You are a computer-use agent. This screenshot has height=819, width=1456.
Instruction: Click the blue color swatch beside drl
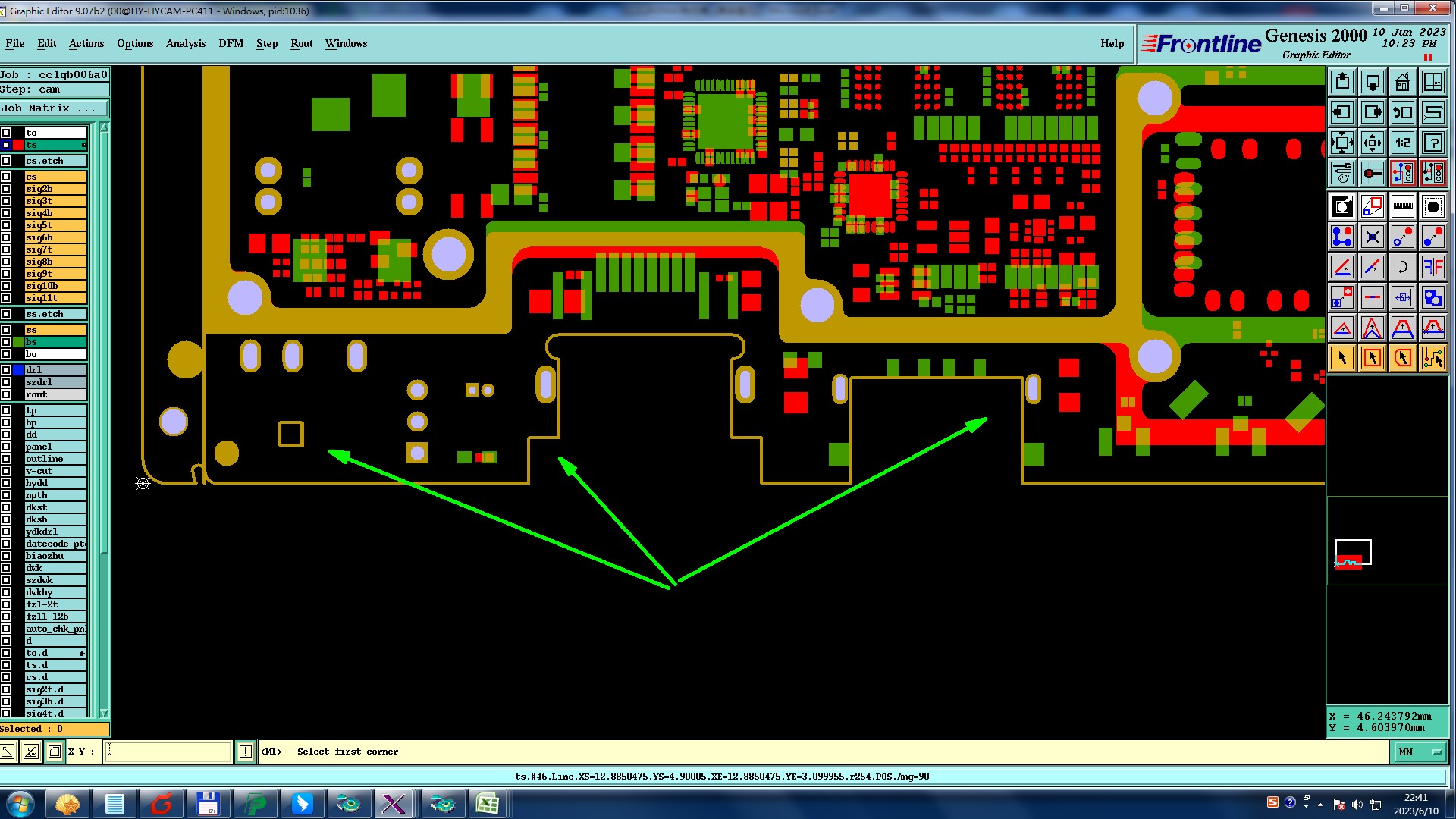point(18,370)
